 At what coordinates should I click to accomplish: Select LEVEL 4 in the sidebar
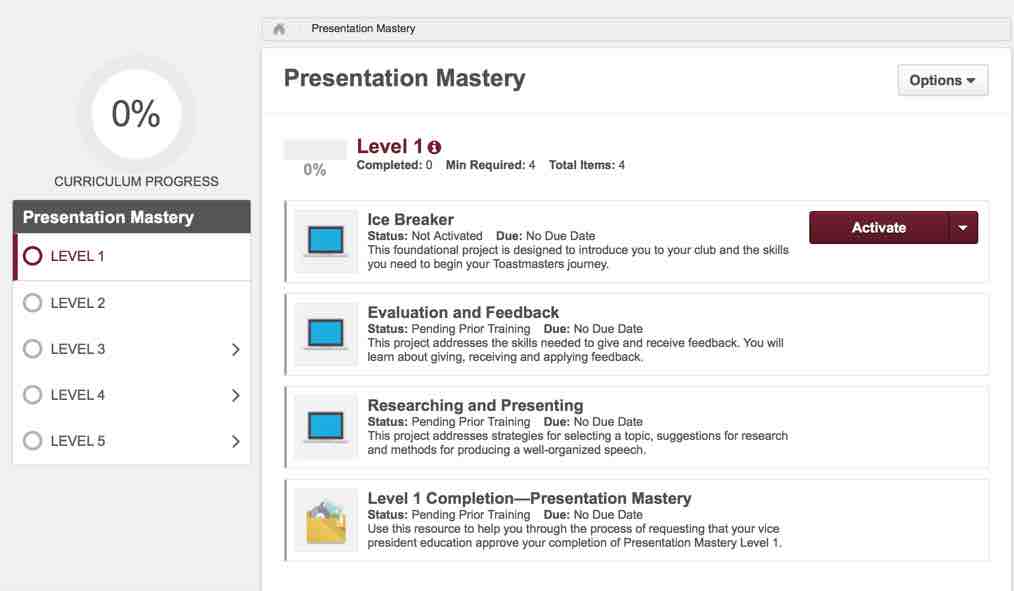(x=78, y=395)
